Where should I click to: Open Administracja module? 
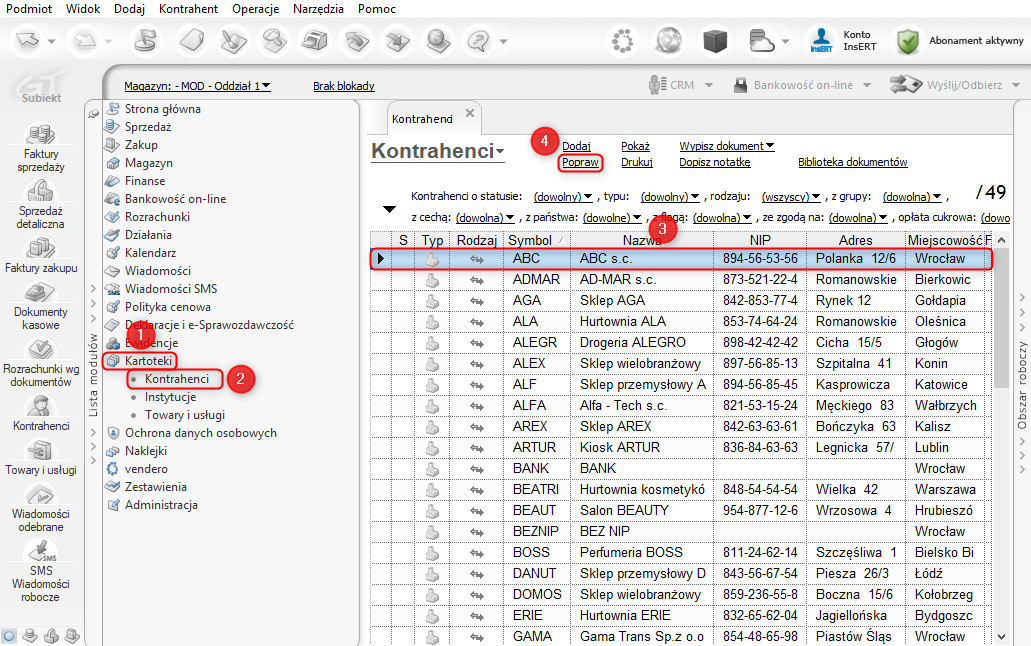[161, 505]
